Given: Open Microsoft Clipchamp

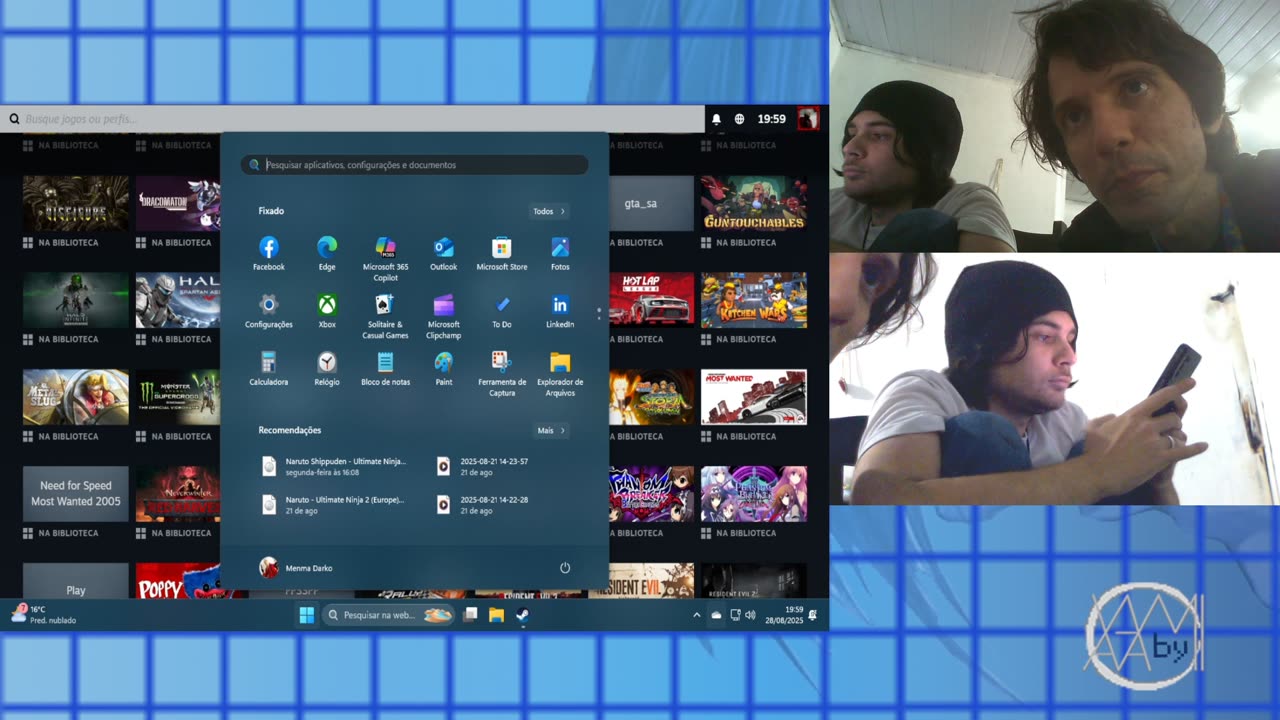Looking at the screenshot, I should click(443, 316).
